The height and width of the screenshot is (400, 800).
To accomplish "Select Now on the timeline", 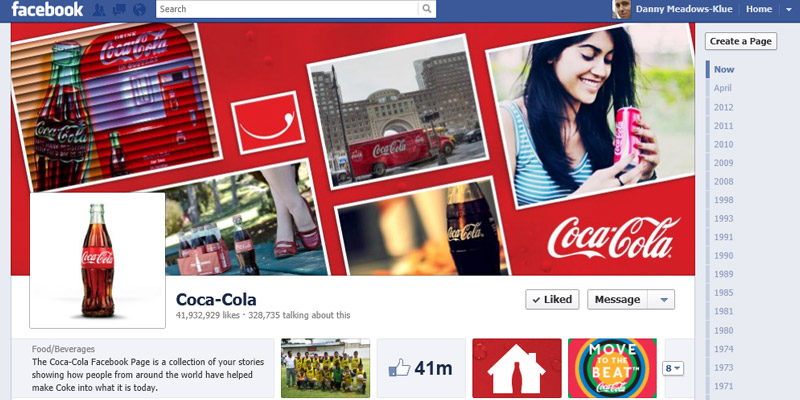I will pos(724,69).
